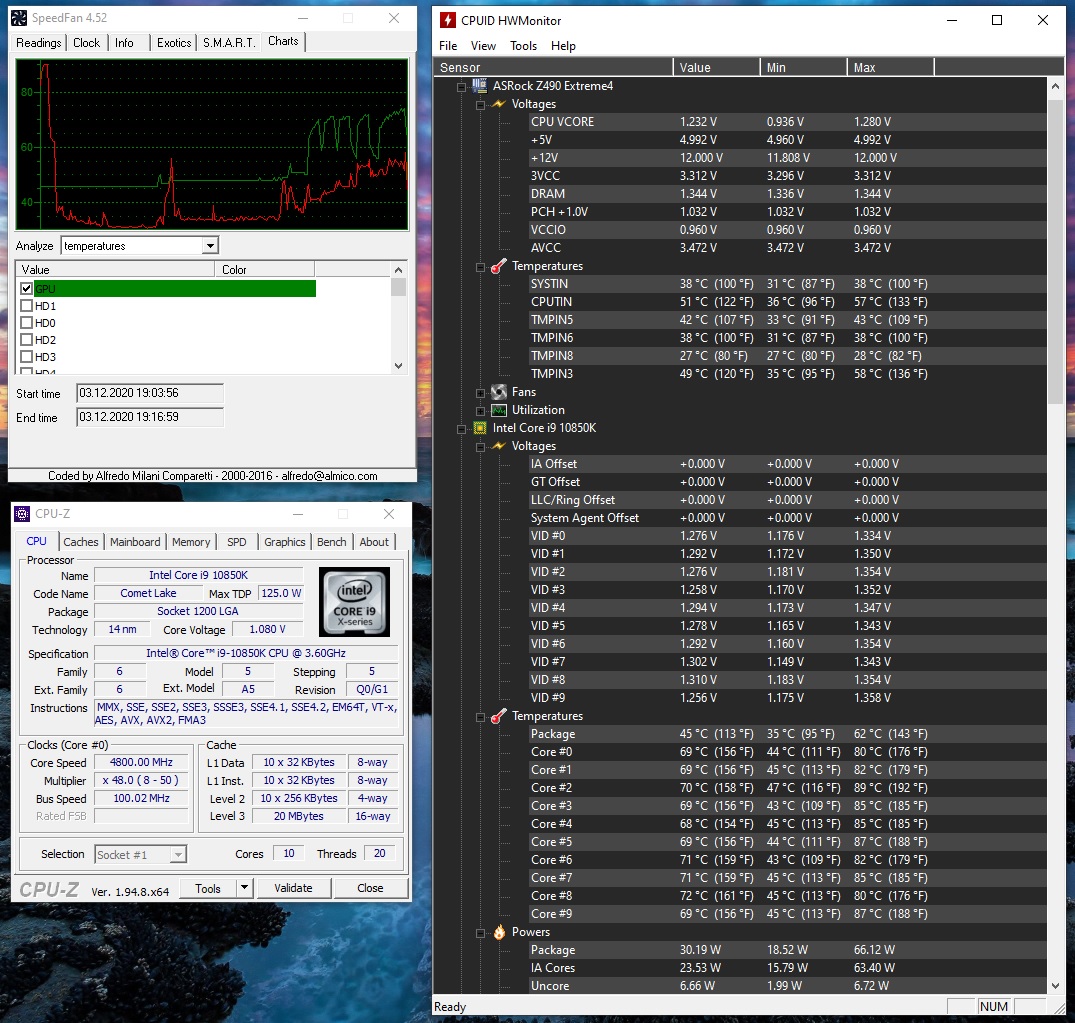Switch to the Readings tab in SpeedFan
The width and height of the screenshot is (1075, 1023).
coord(38,43)
